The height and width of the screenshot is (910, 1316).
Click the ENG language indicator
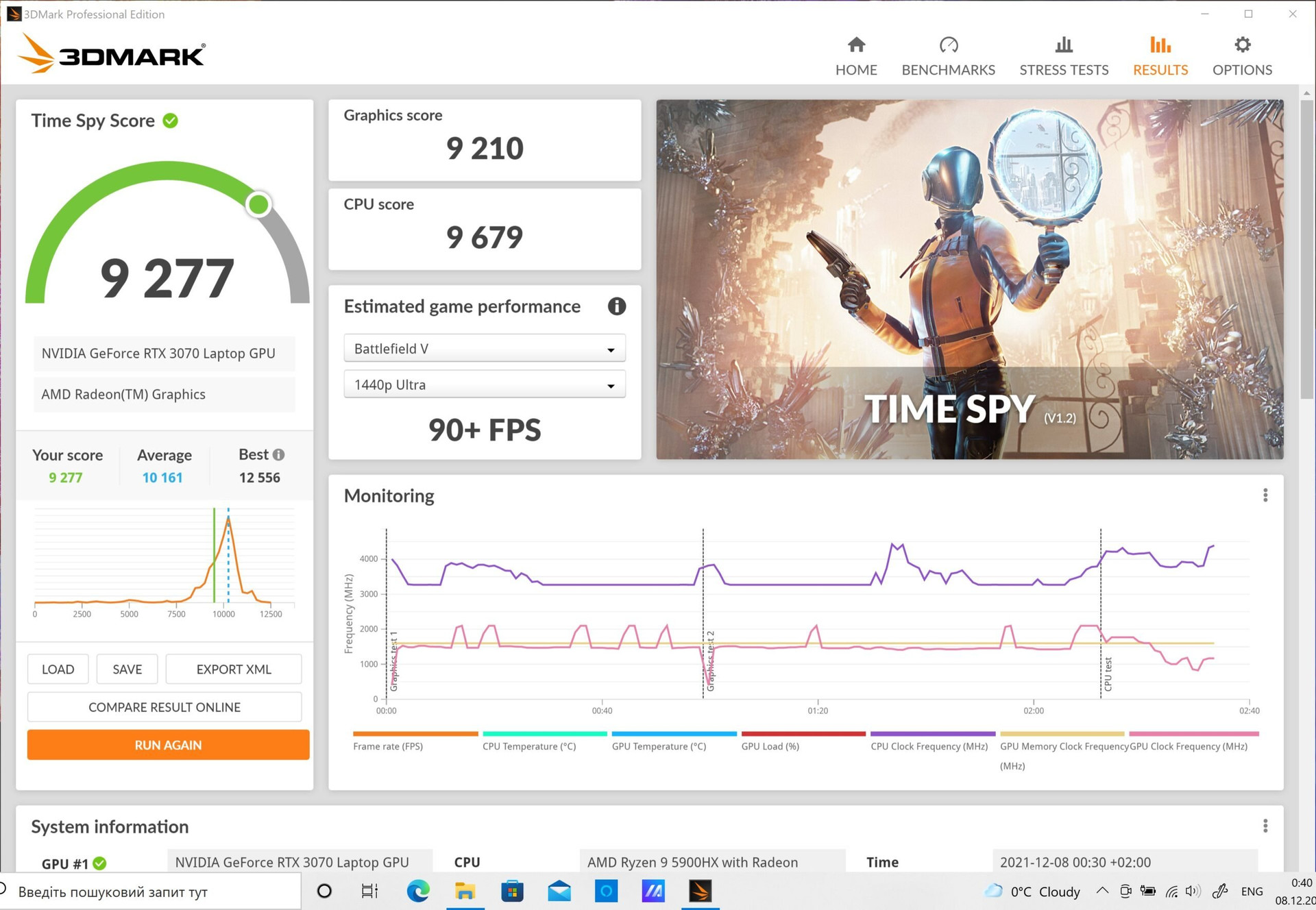[x=1252, y=891]
